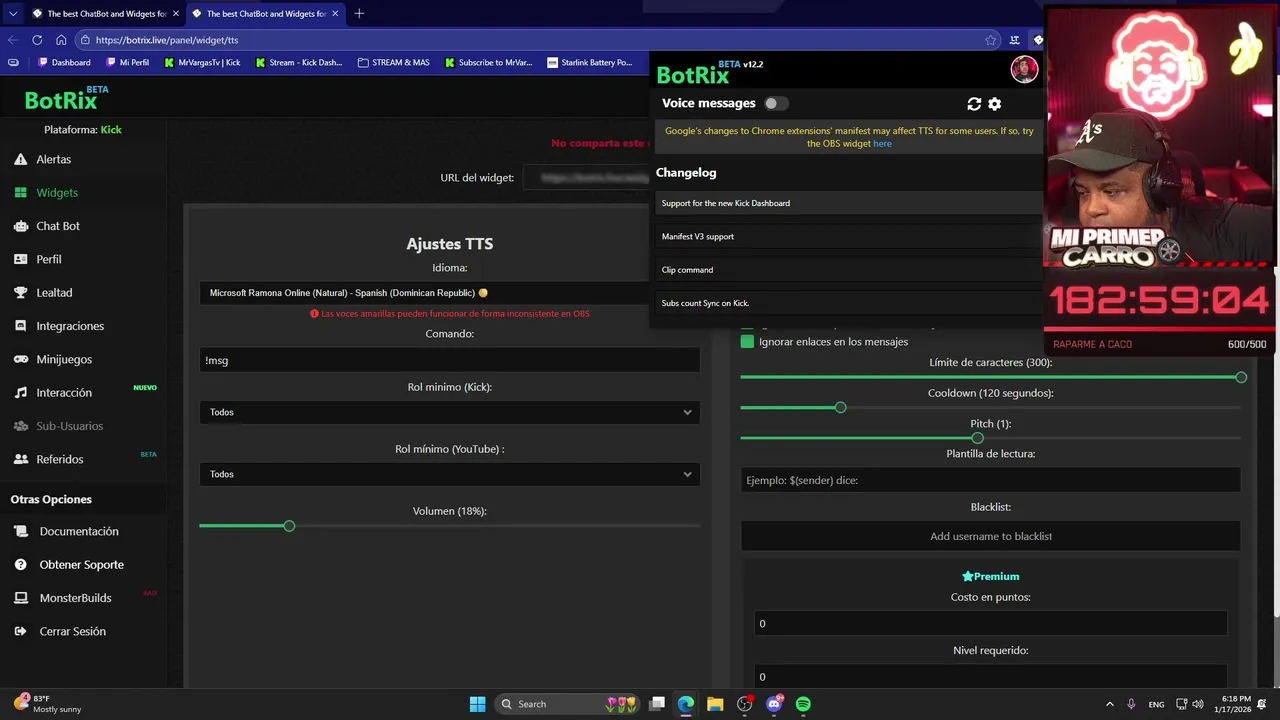The width and height of the screenshot is (1280, 720).
Task: Open Spotify from the taskbar
Action: pyautogui.click(x=803, y=704)
